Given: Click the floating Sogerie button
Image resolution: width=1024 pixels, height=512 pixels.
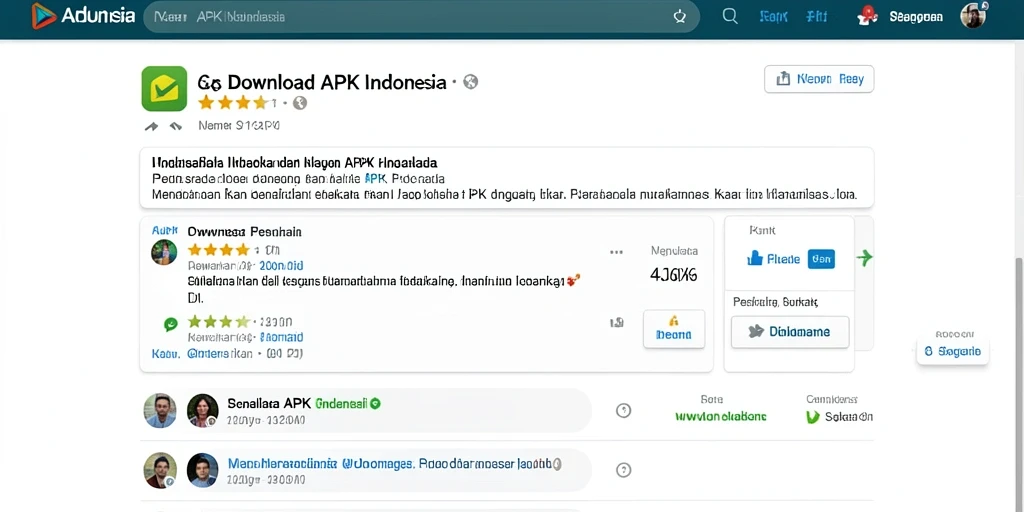Looking at the screenshot, I should 952,351.
